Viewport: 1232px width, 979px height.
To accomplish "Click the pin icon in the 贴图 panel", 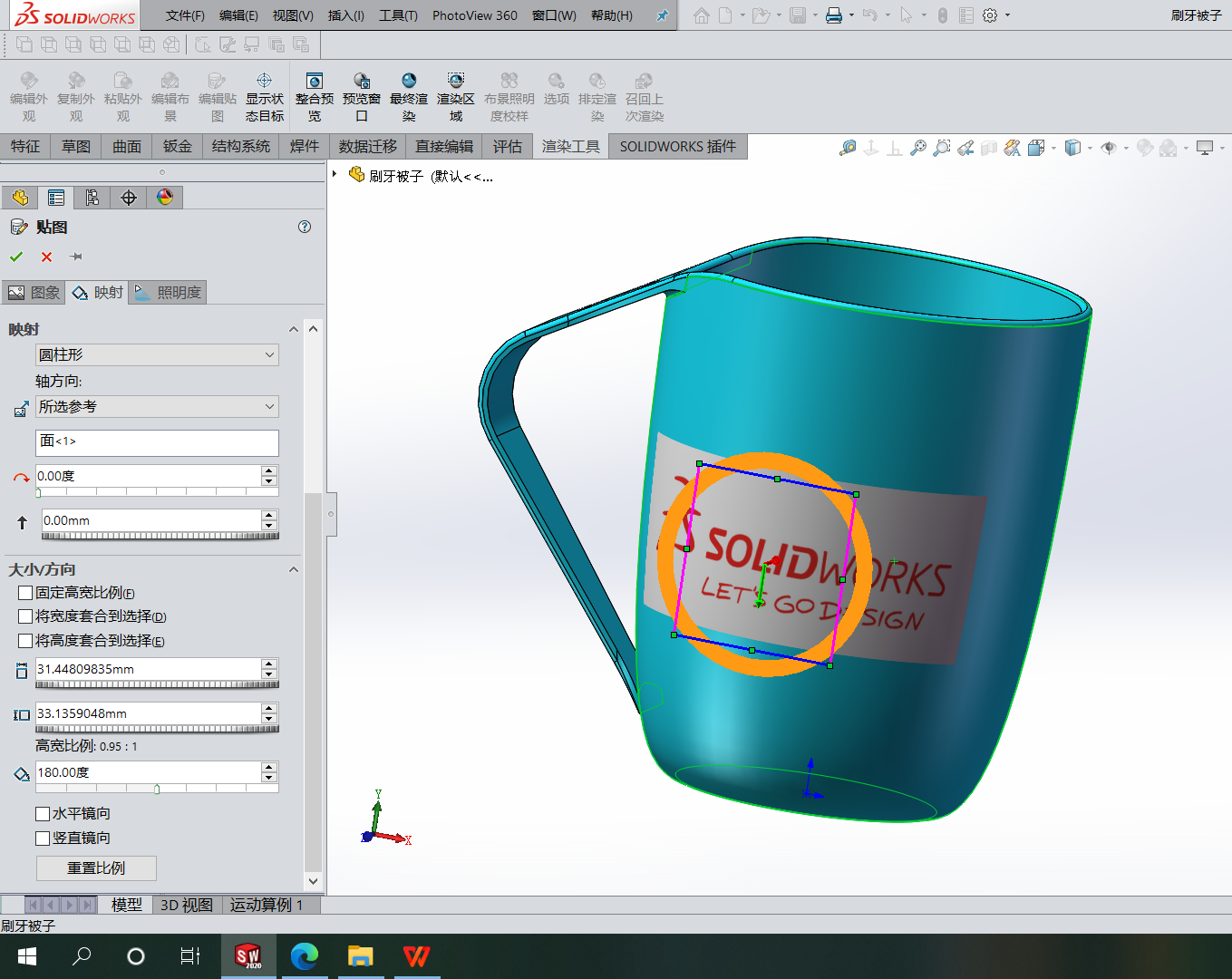I will click(x=76, y=257).
